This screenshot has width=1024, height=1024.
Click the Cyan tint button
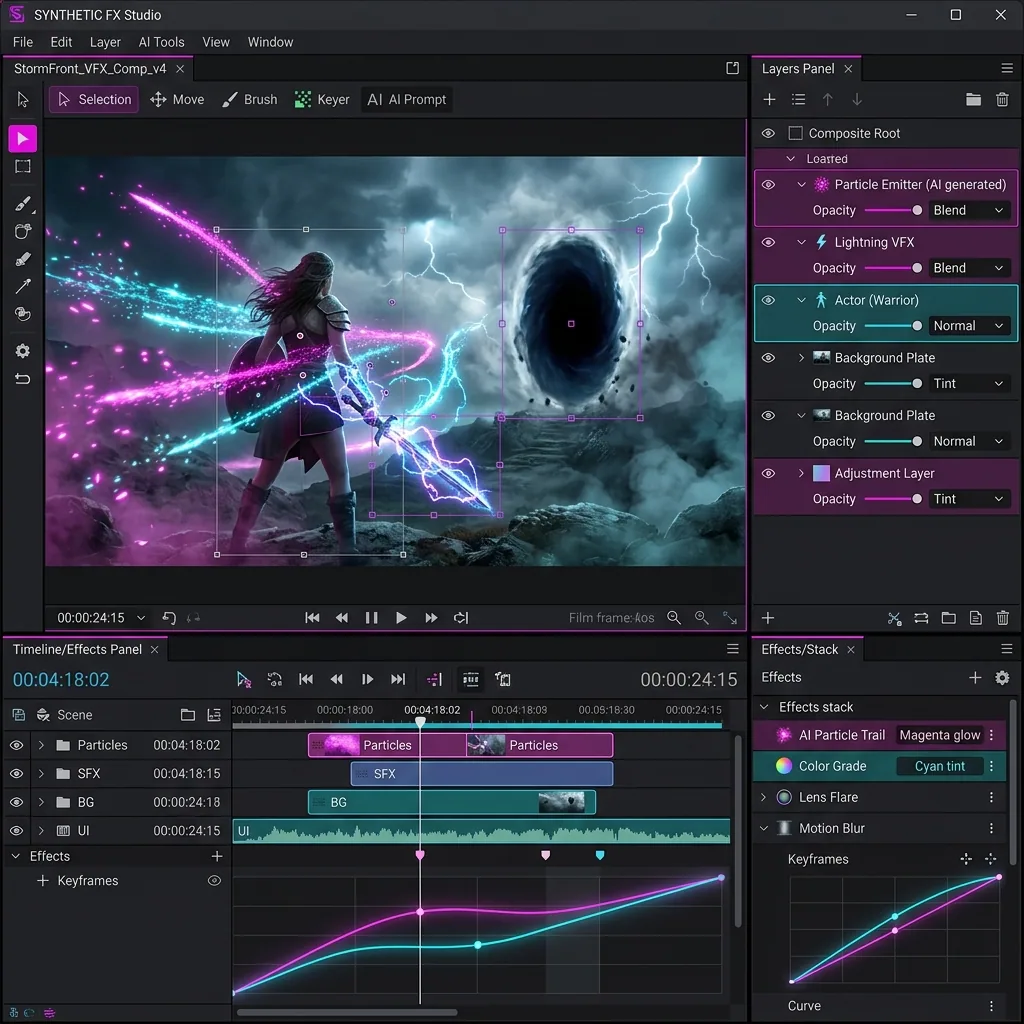[x=939, y=766]
